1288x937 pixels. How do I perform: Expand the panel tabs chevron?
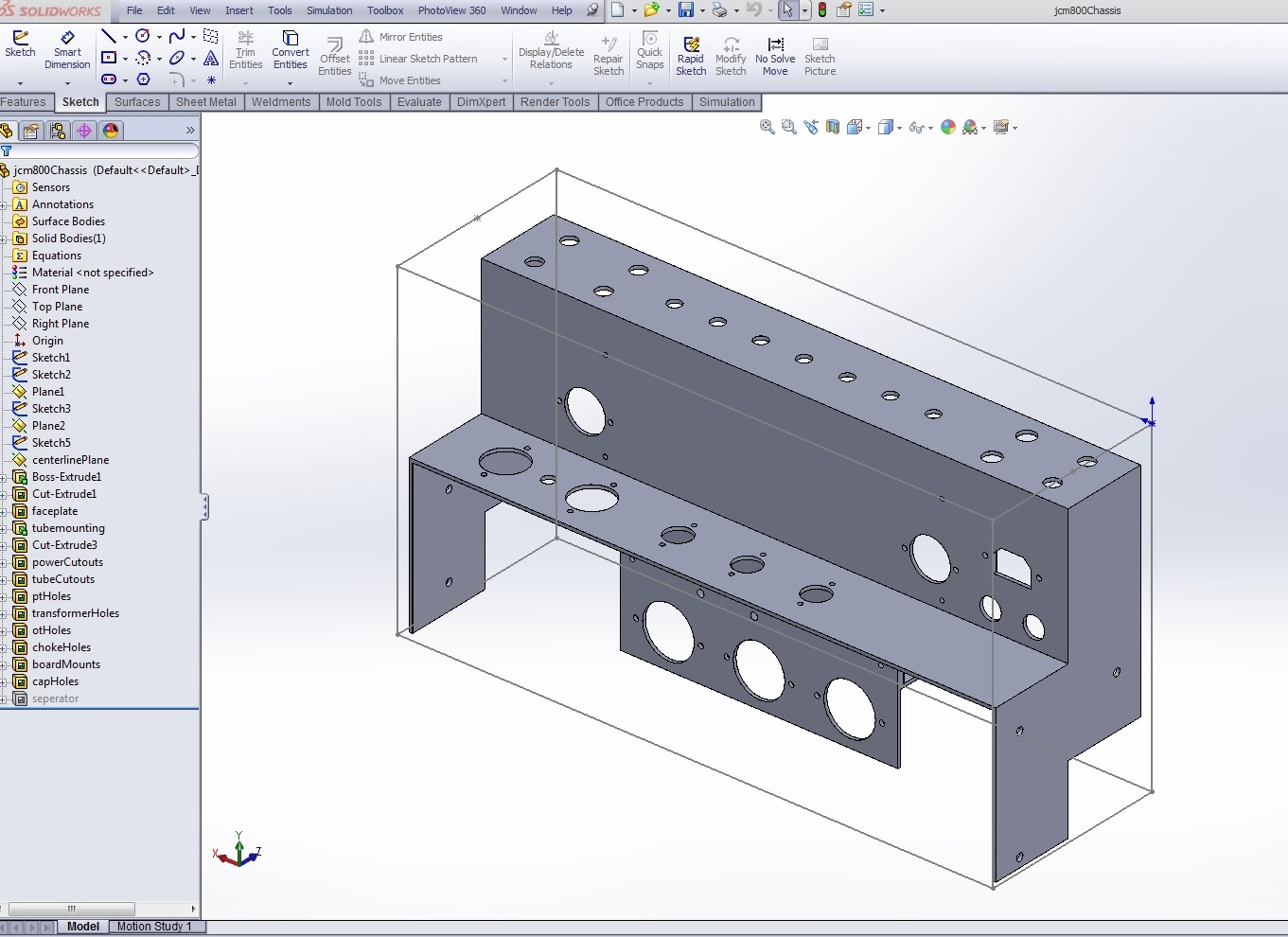click(190, 131)
